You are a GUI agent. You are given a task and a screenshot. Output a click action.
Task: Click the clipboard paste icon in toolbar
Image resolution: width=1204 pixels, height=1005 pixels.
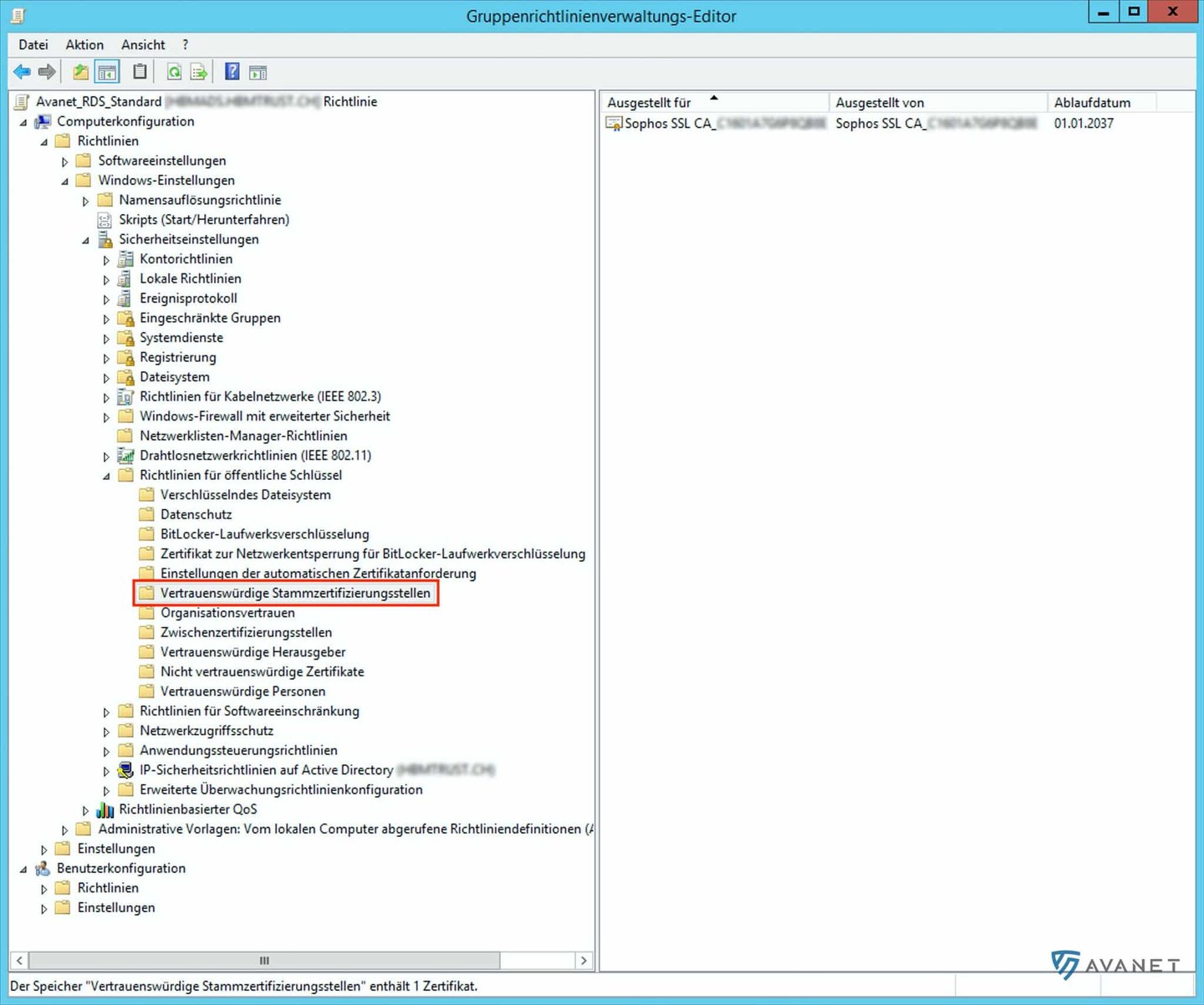[x=140, y=72]
